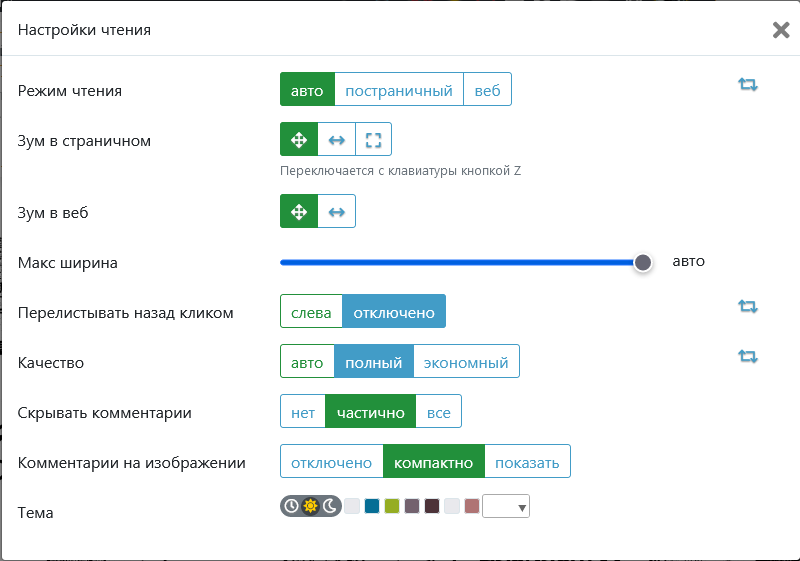Open the theme dropdown box
Screen dimensions: 800x561
506,507
